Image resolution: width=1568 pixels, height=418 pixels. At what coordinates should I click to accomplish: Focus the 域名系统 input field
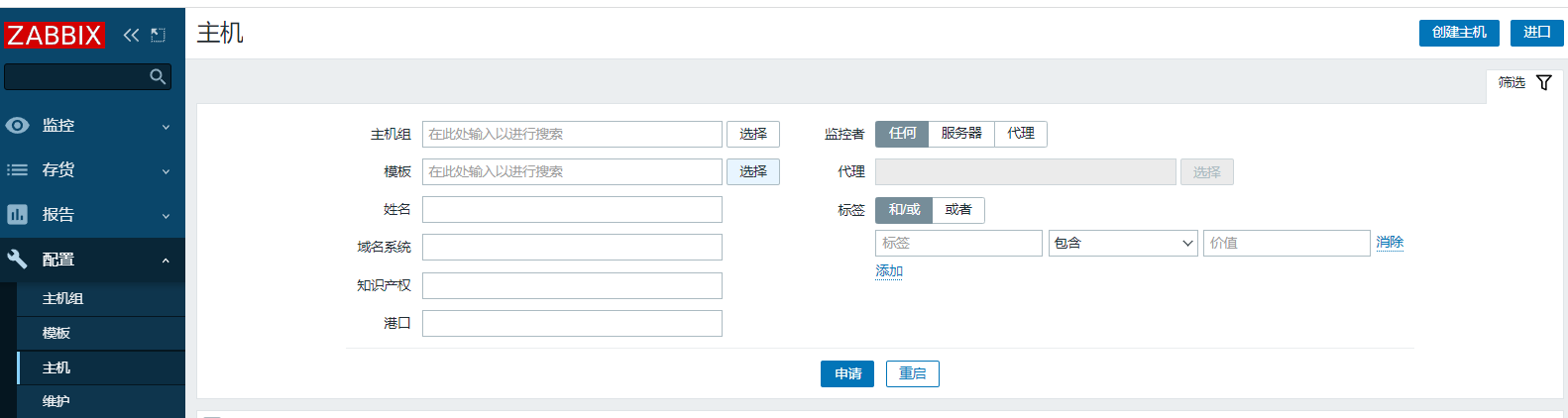[572, 247]
